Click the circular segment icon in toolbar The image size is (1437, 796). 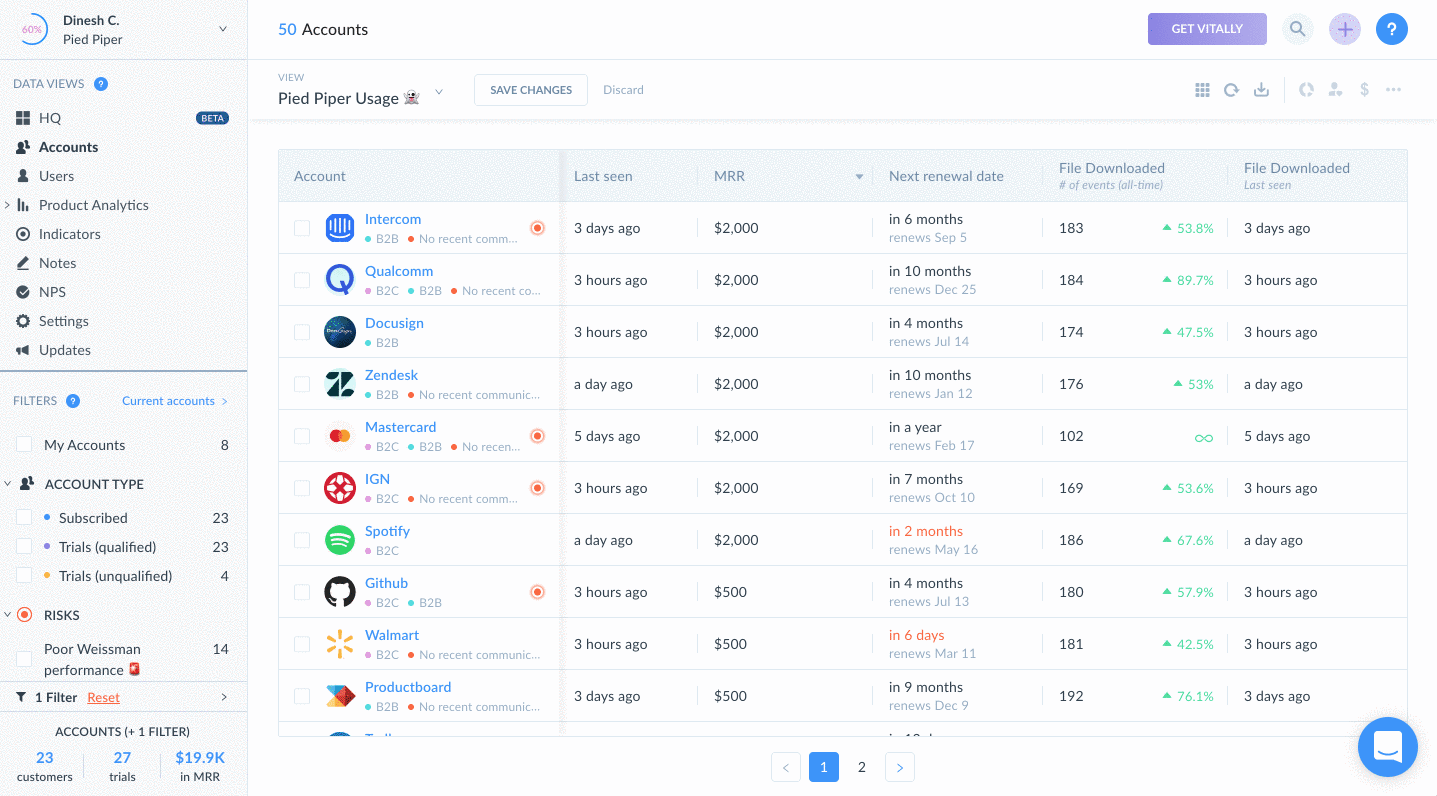click(x=1306, y=90)
